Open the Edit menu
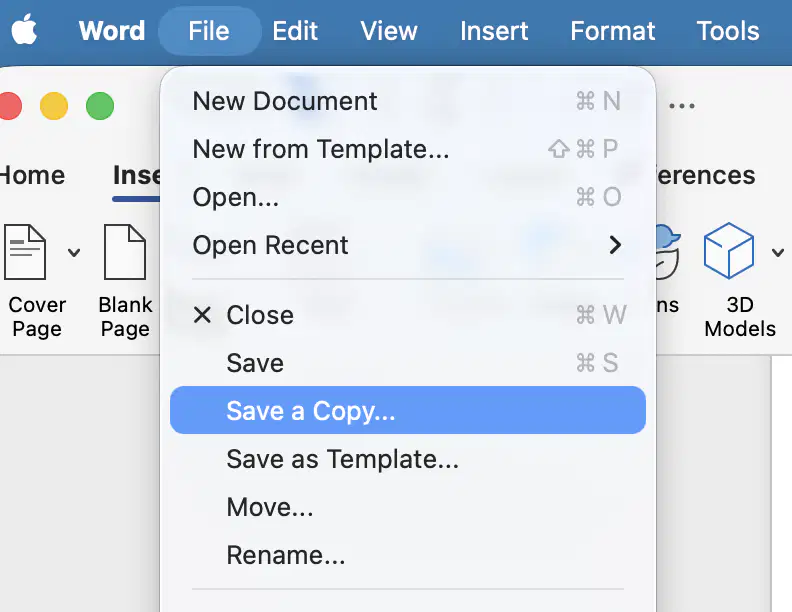 pos(295,31)
